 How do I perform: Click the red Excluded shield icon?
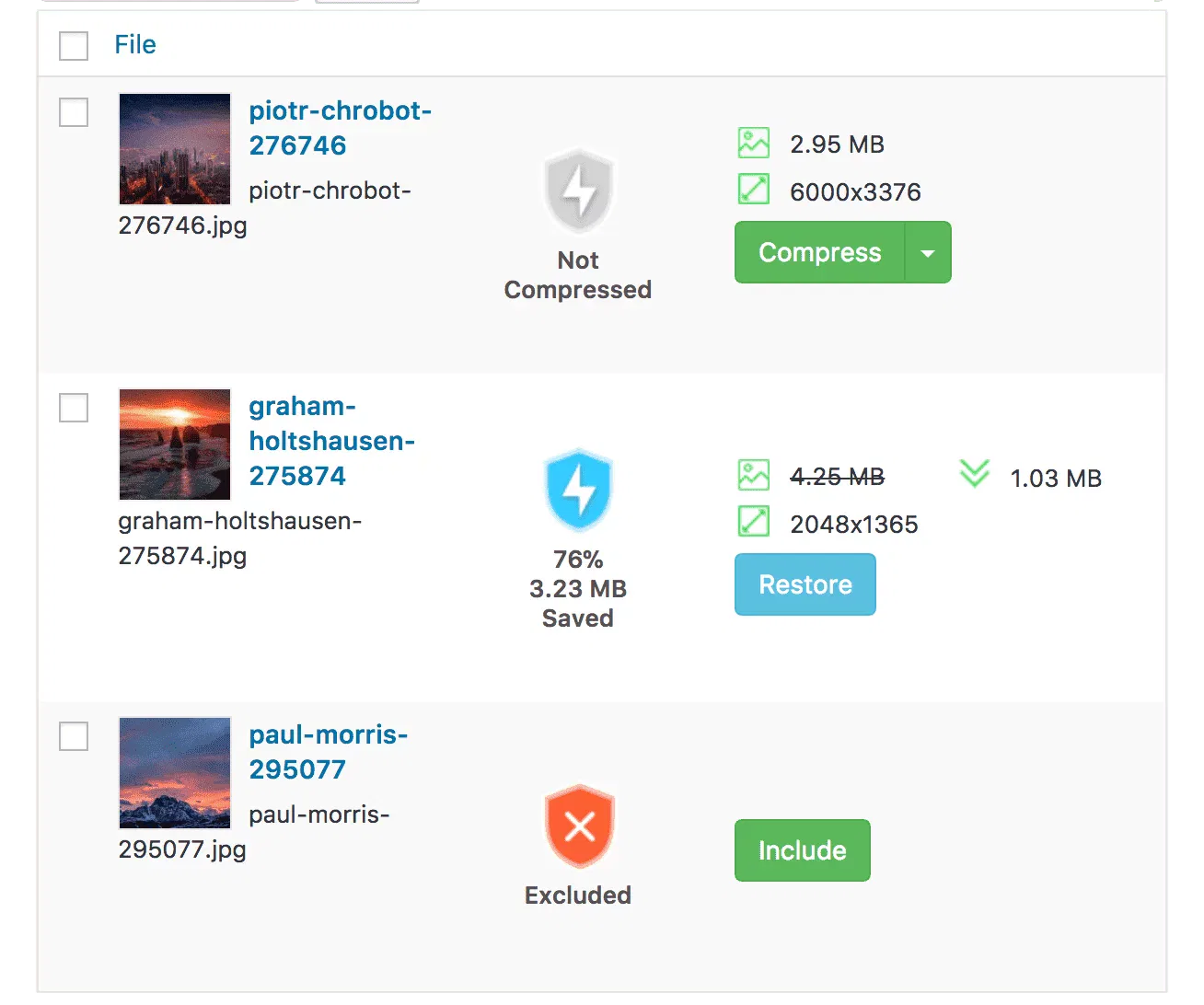pyautogui.click(x=578, y=826)
